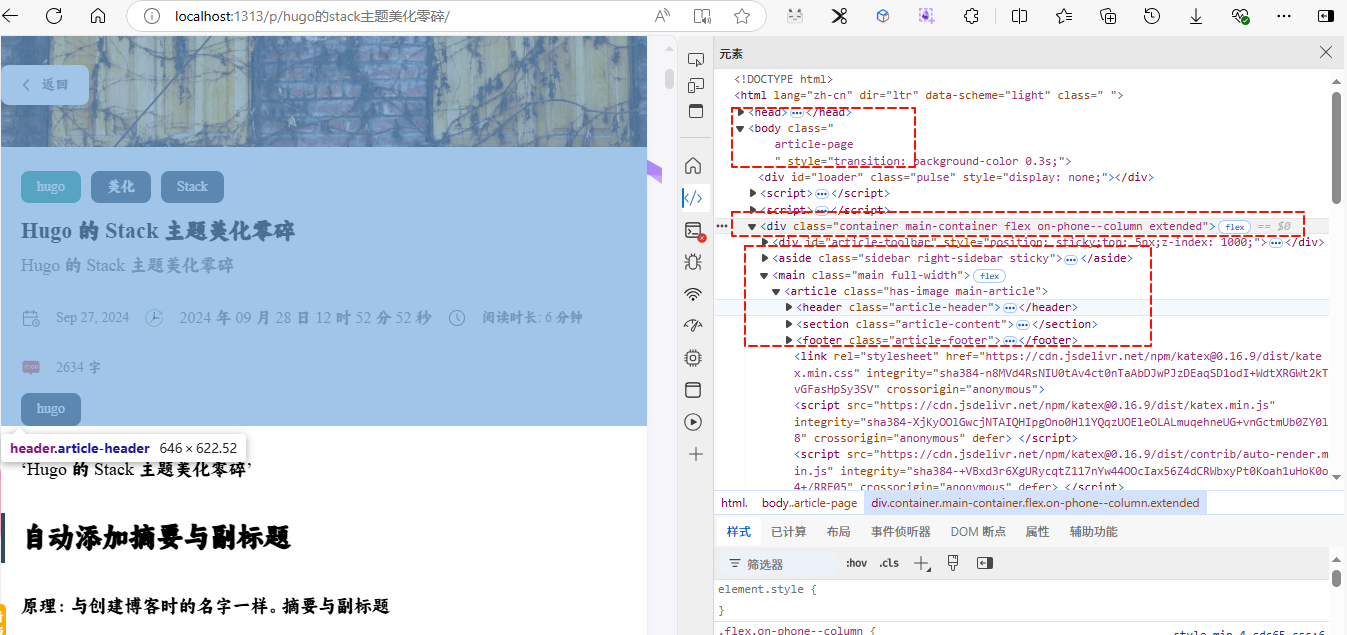This screenshot has width=1347, height=635.
Task: Collapse the article has-image main-article node
Action: pyautogui.click(x=777, y=291)
